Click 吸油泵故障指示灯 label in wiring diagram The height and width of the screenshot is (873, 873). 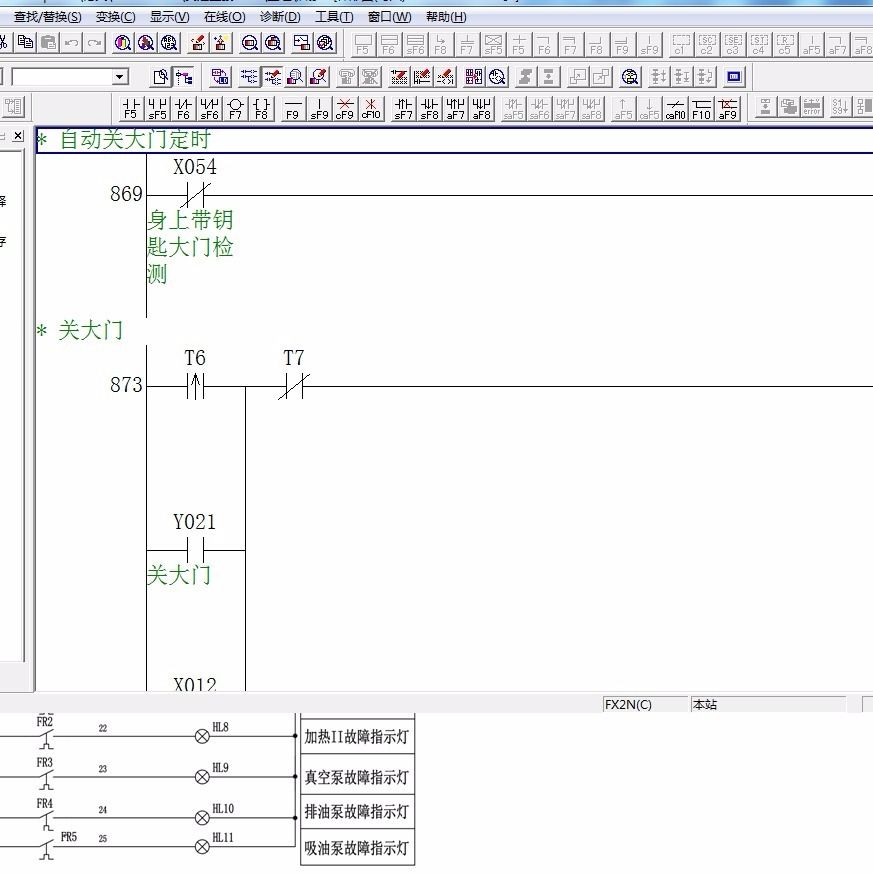(x=356, y=848)
